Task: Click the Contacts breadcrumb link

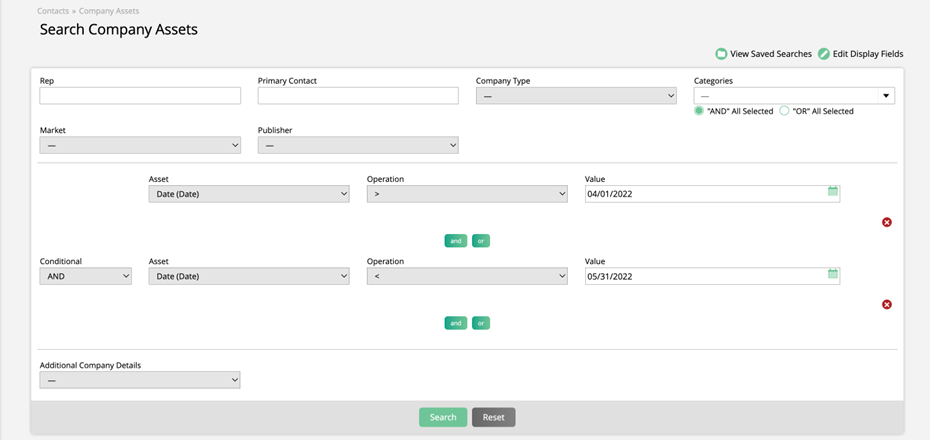Action: pyautogui.click(x=53, y=11)
